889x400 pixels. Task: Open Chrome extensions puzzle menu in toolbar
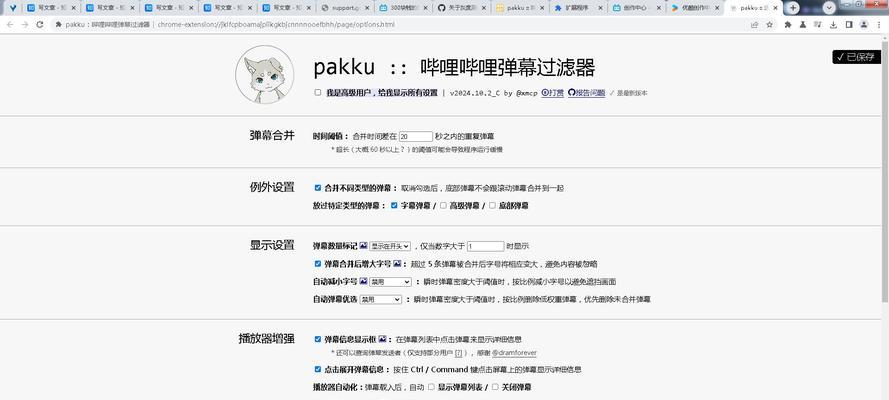(788, 24)
